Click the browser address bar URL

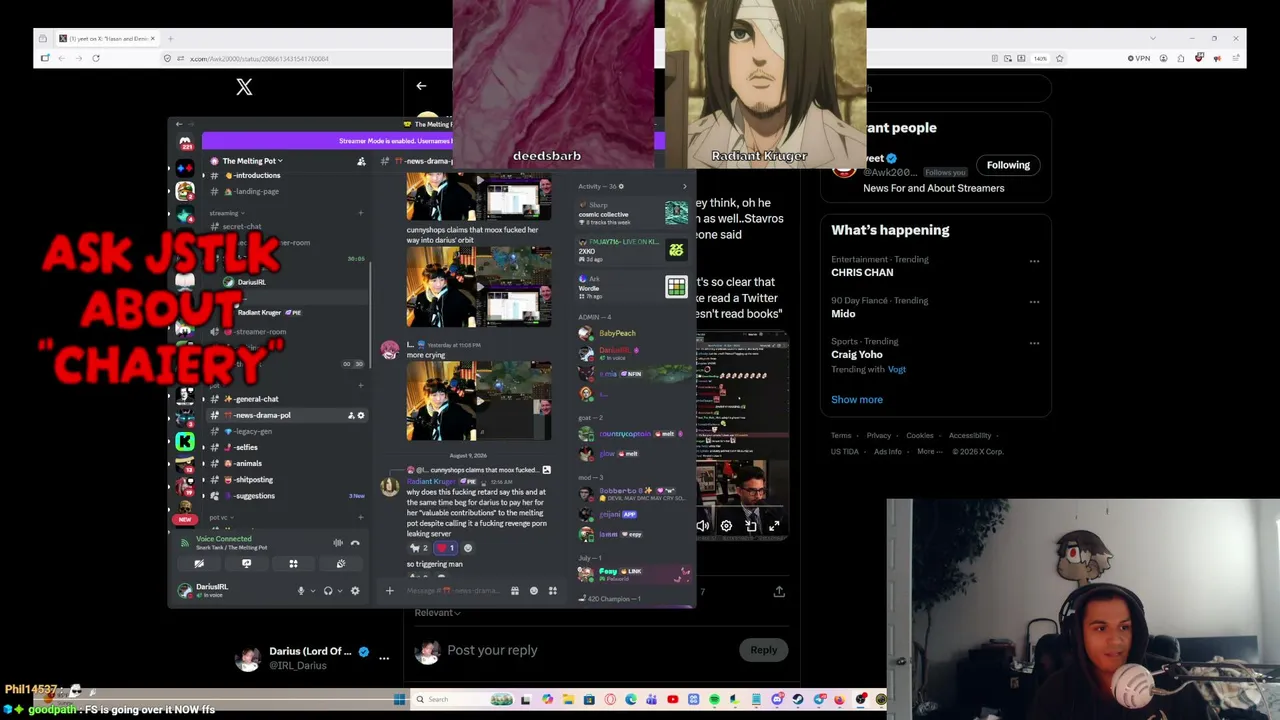click(x=259, y=58)
